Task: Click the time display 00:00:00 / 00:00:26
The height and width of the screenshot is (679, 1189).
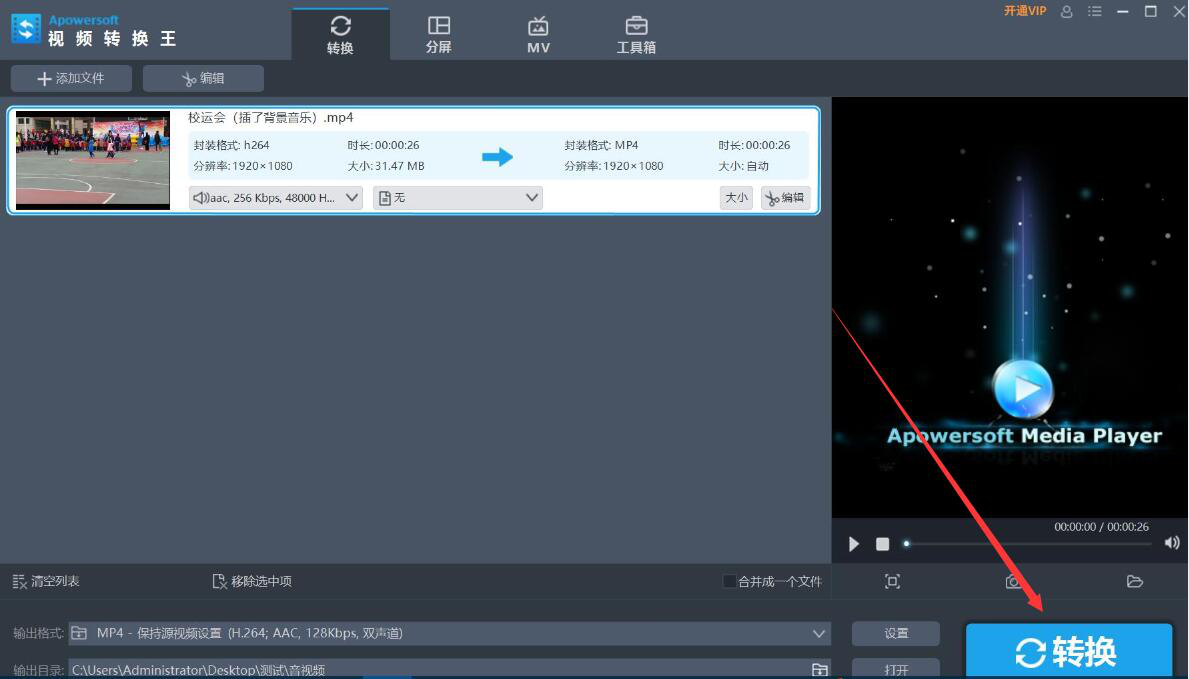Action: 1101,527
